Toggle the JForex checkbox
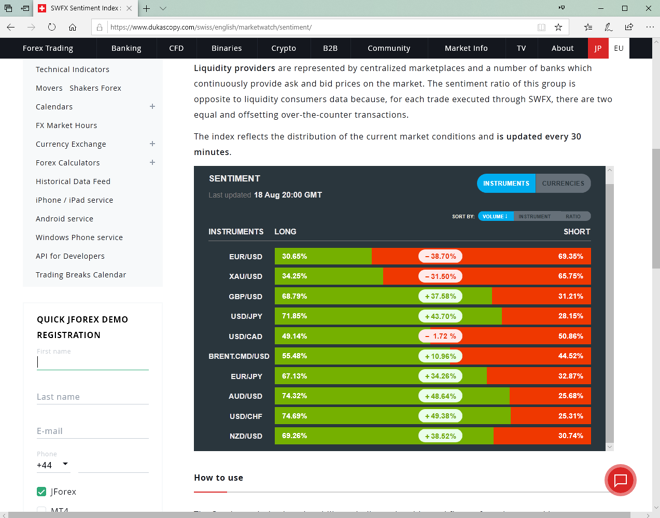This screenshot has height=518, width=660. coord(41,491)
